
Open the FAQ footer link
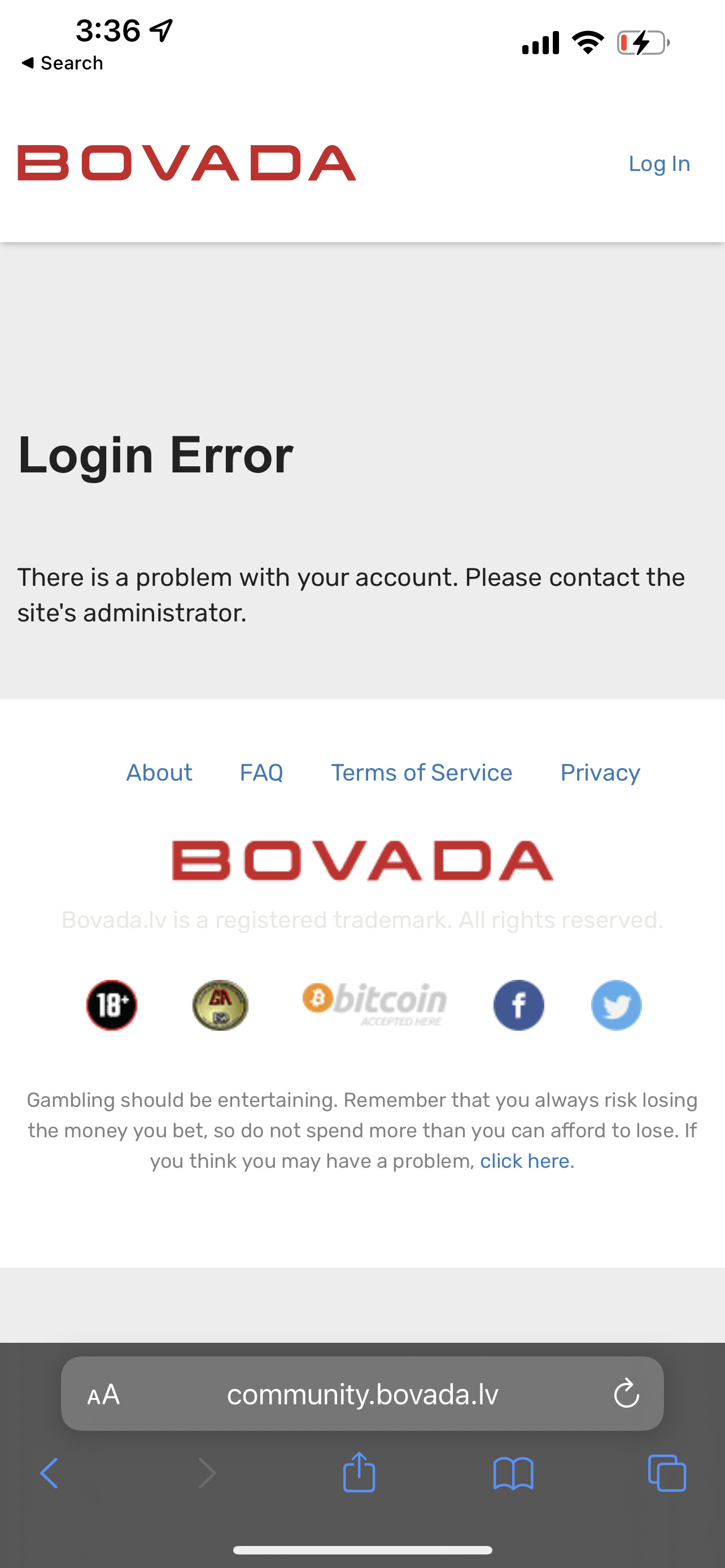click(x=261, y=773)
